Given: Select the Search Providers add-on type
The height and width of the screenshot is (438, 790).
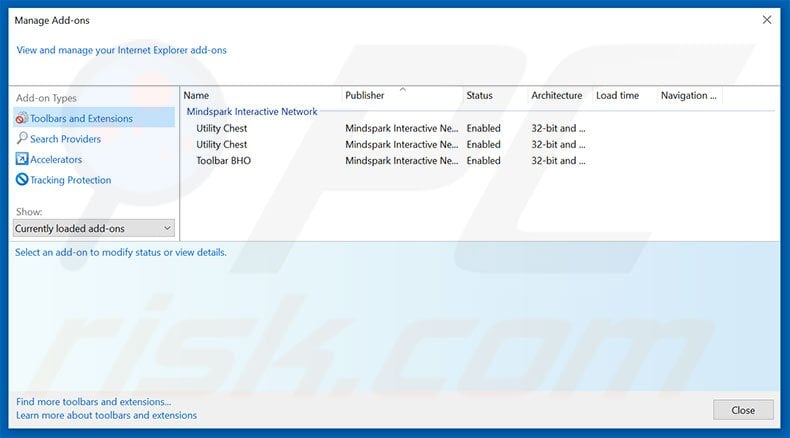Looking at the screenshot, I should 65,139.
